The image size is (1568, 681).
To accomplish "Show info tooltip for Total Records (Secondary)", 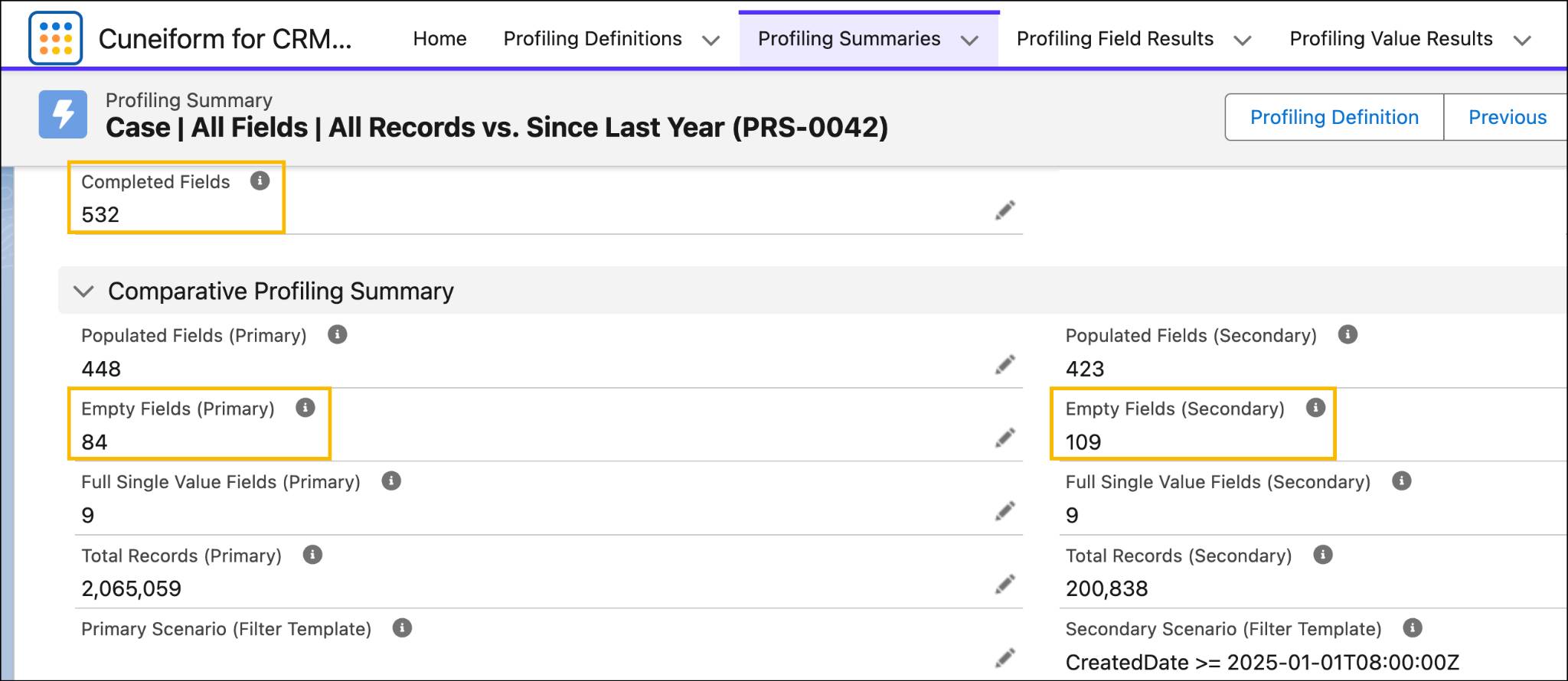I will tap(1323, 555).
